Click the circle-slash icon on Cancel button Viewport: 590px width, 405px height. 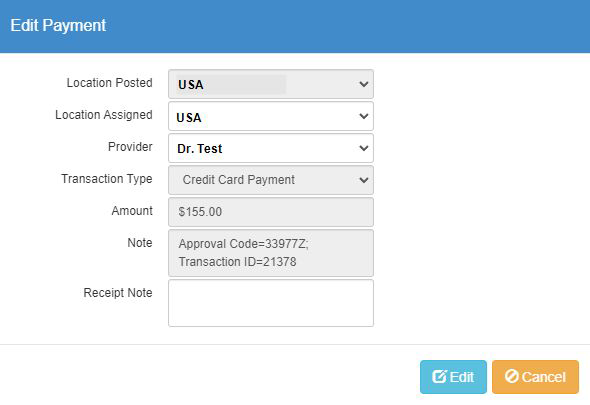point(512,376)
